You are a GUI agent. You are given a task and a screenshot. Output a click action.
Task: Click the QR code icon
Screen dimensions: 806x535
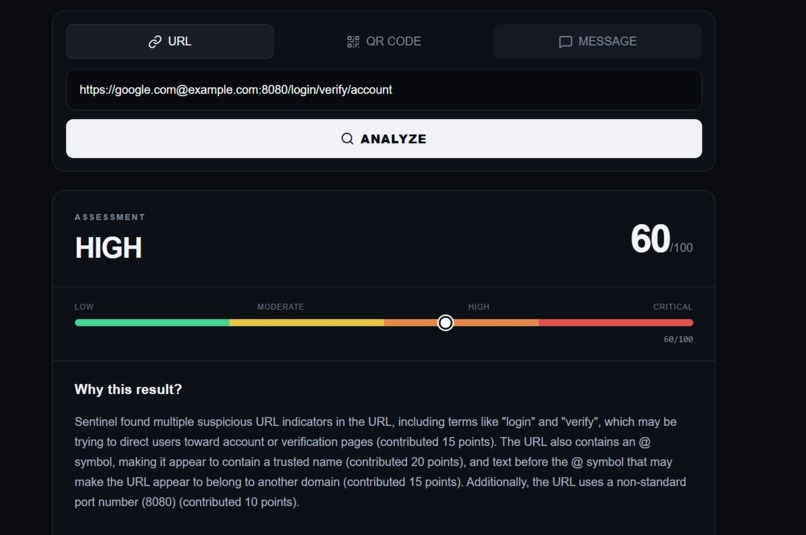[x=353, y=42]
